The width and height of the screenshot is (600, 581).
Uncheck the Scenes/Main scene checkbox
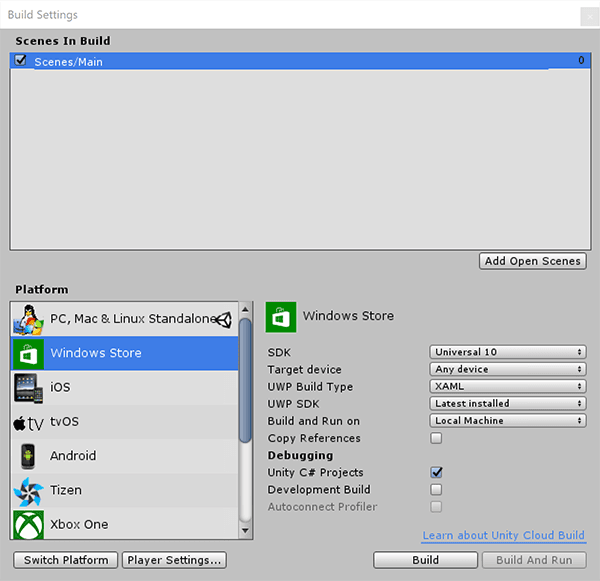tap(20, 60)
